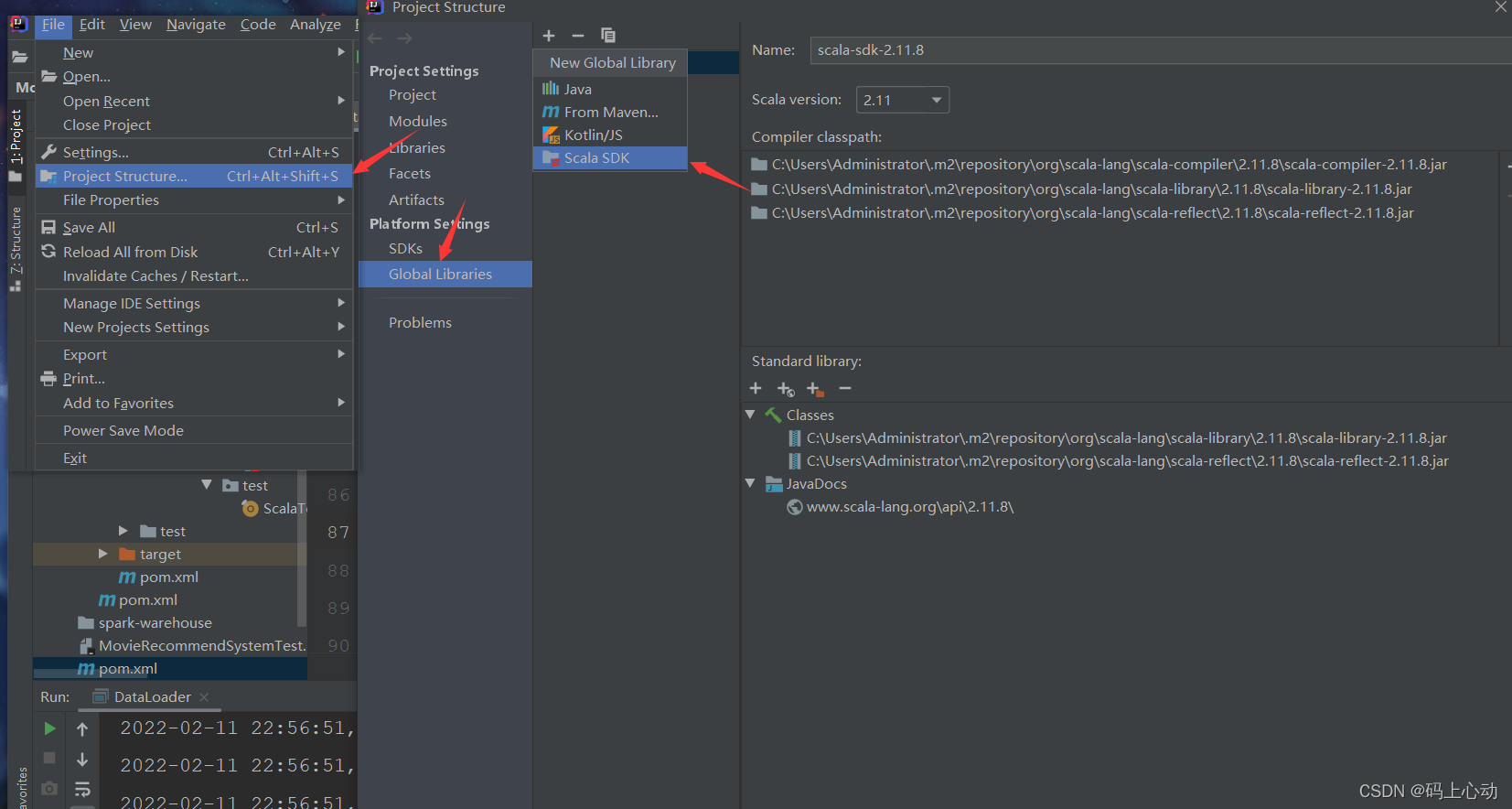The width and height of the screenshot is (1512, 809).
Task: Click Reload All from Disk
Action: pos(194,252)
